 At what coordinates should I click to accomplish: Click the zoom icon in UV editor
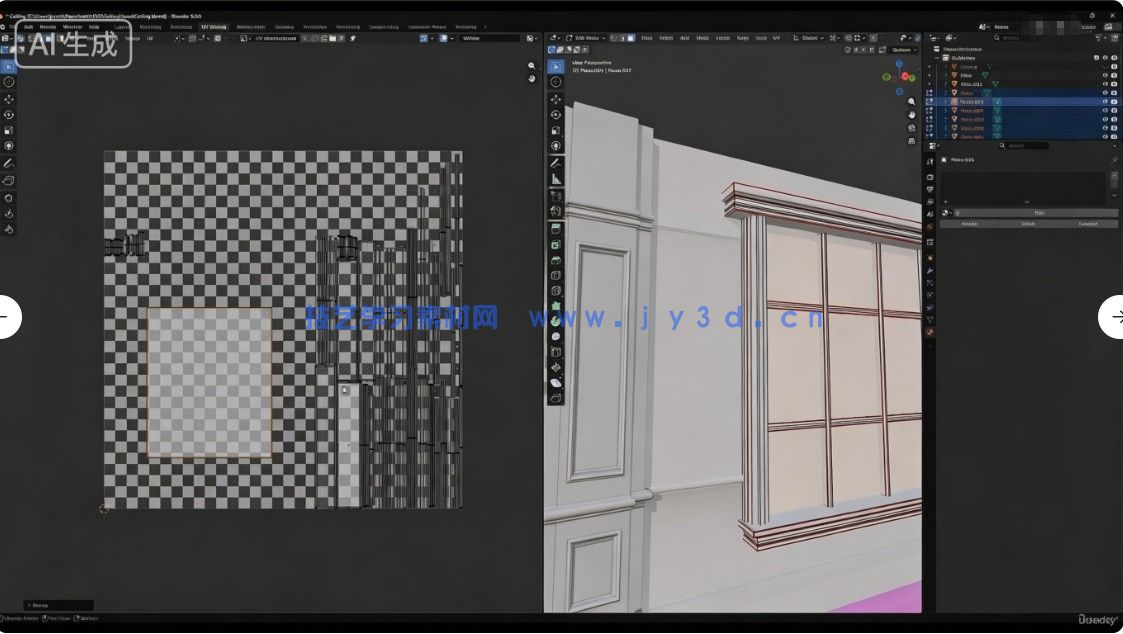tap(532, 66)
